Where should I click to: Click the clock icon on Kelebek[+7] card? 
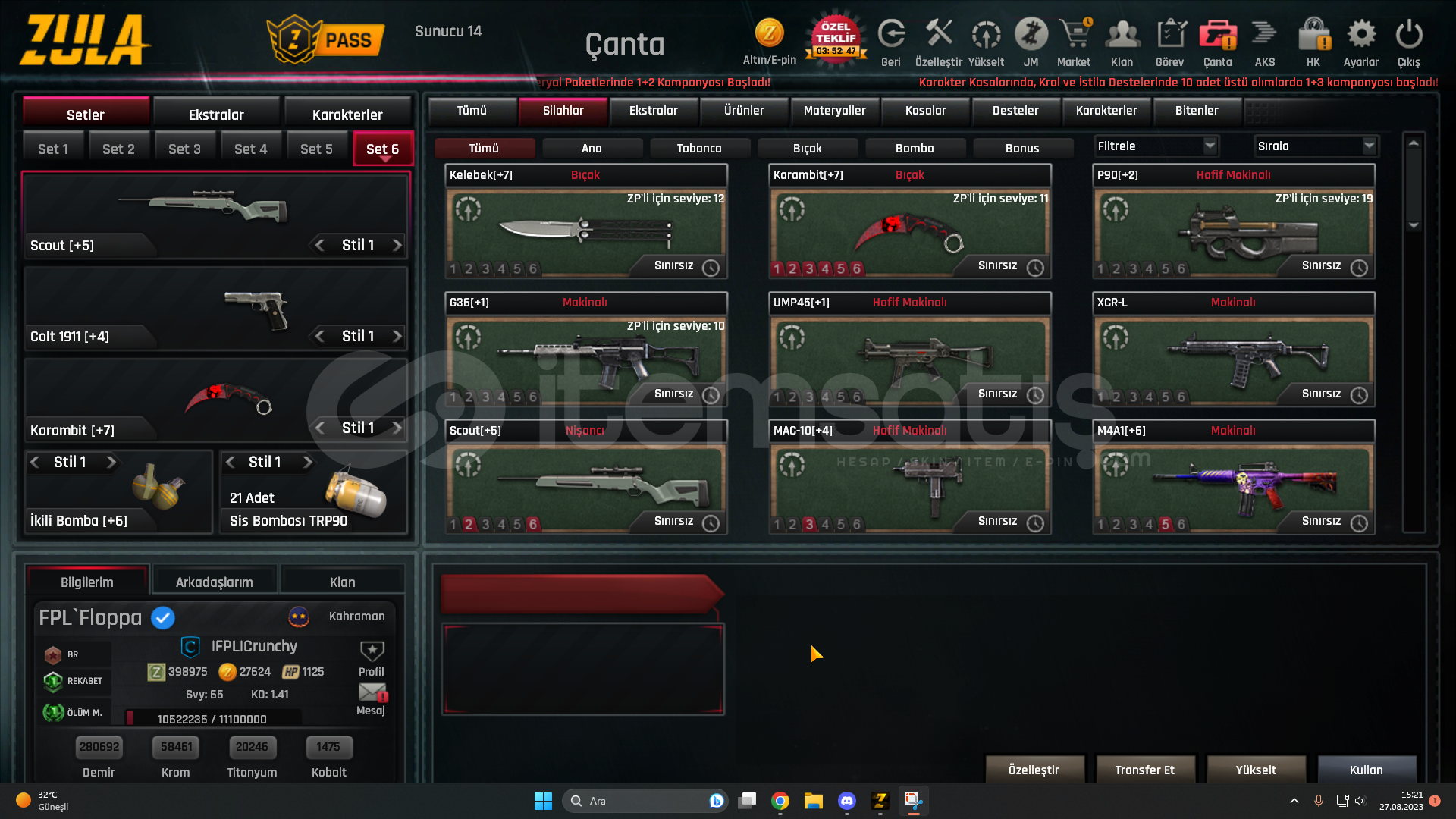point(711,267)
